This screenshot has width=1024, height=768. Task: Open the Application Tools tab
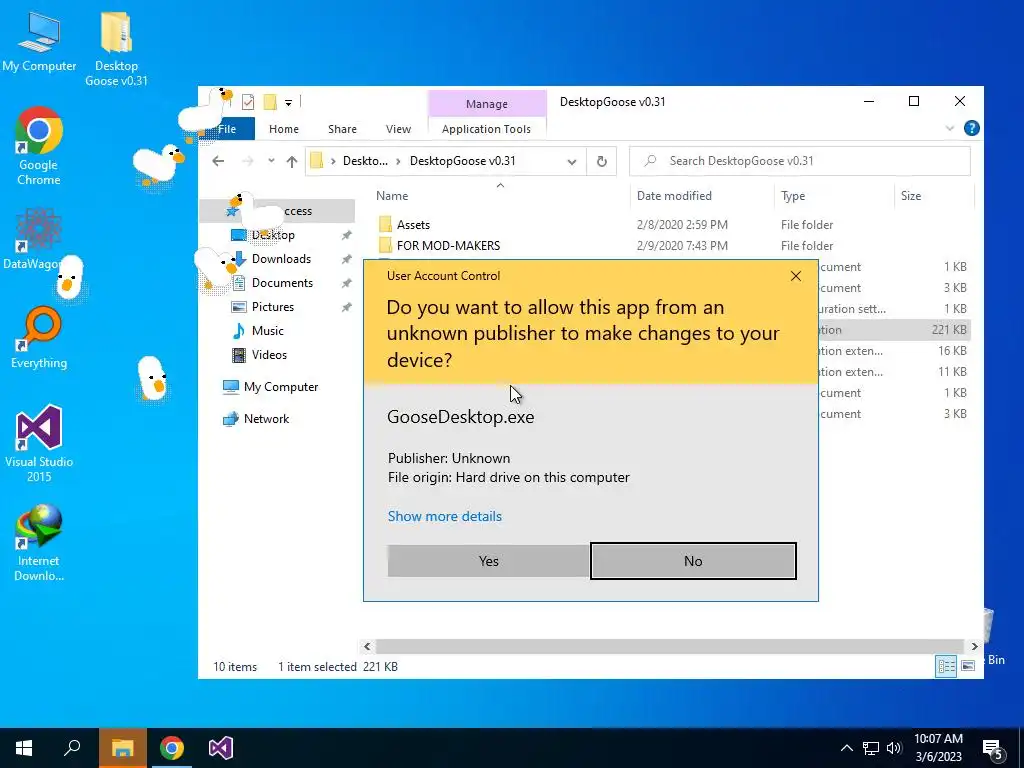487,129
